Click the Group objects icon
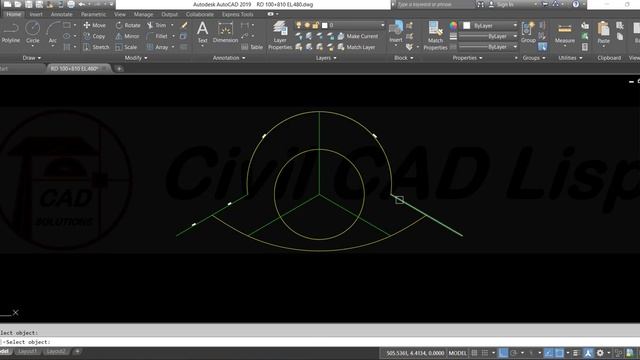Viewport: 640px width, 360px height. [528, 33]
